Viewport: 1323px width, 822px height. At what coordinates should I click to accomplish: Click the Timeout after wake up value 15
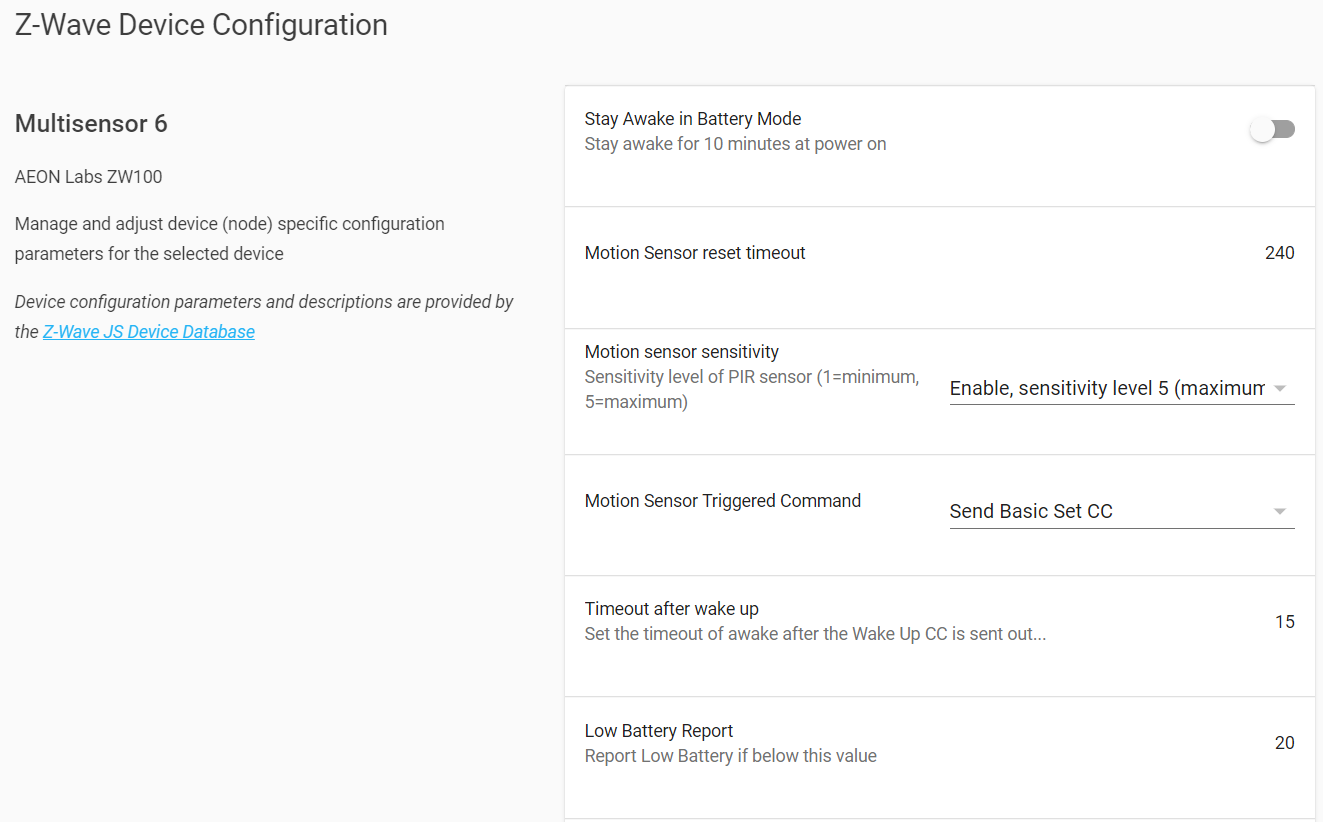(1284, 621)
